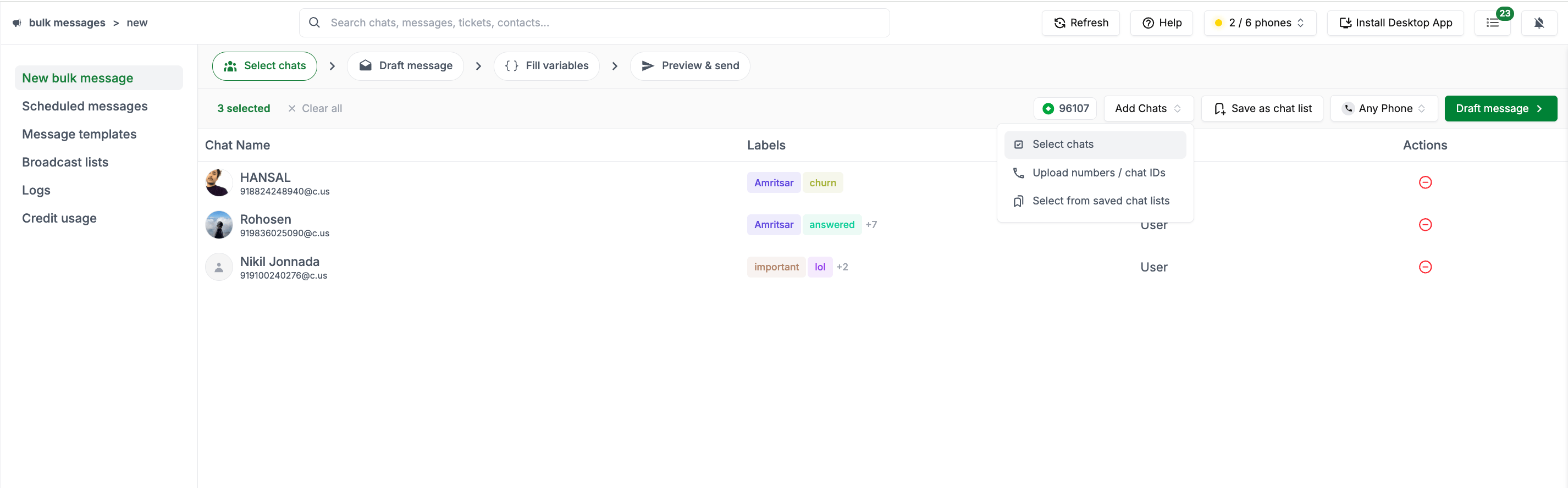
Task: Click the search magnifier icon
Action: 314,23
